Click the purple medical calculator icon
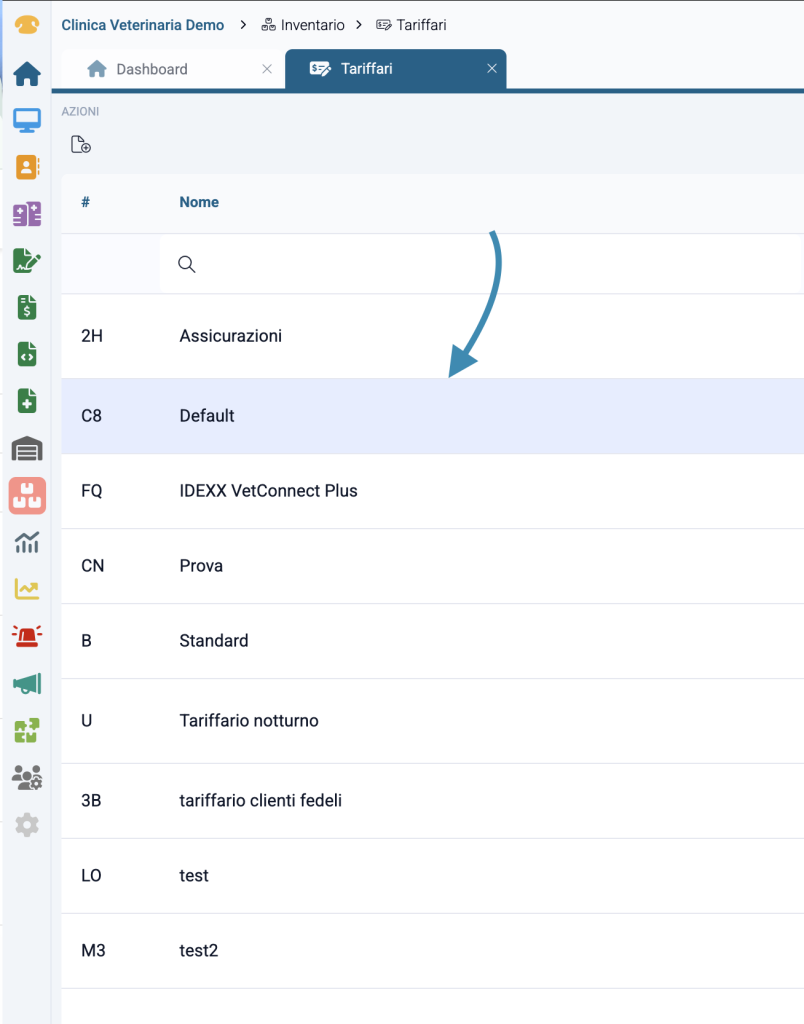 pyautogui.click(x=27, y=214)
